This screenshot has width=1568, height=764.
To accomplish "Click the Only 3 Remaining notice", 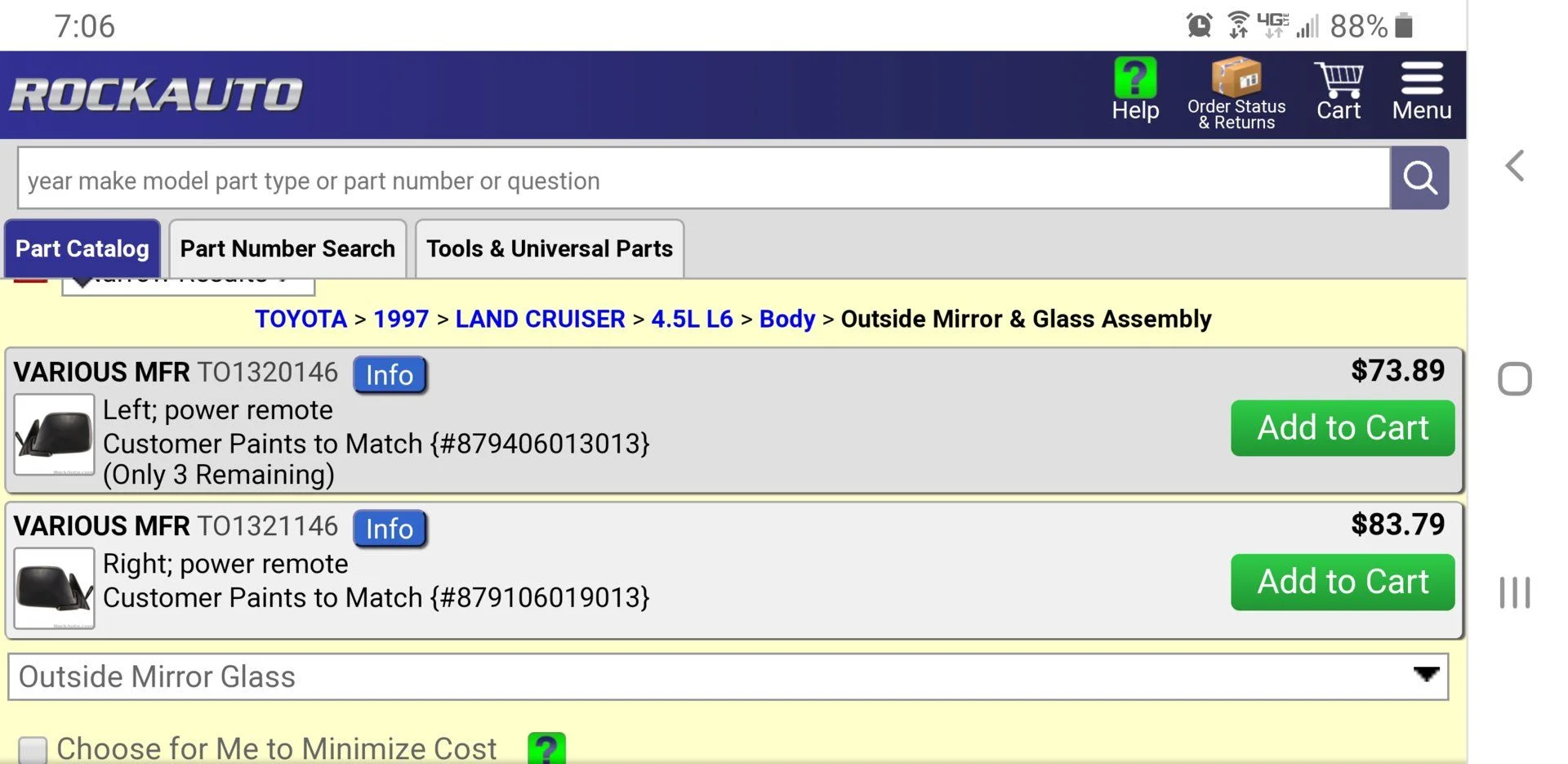I will point(219,475).
